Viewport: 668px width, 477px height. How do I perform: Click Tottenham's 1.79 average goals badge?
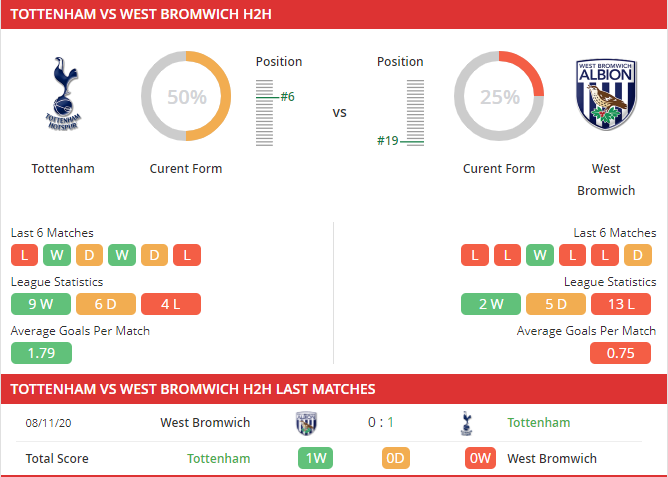[41, 352]
